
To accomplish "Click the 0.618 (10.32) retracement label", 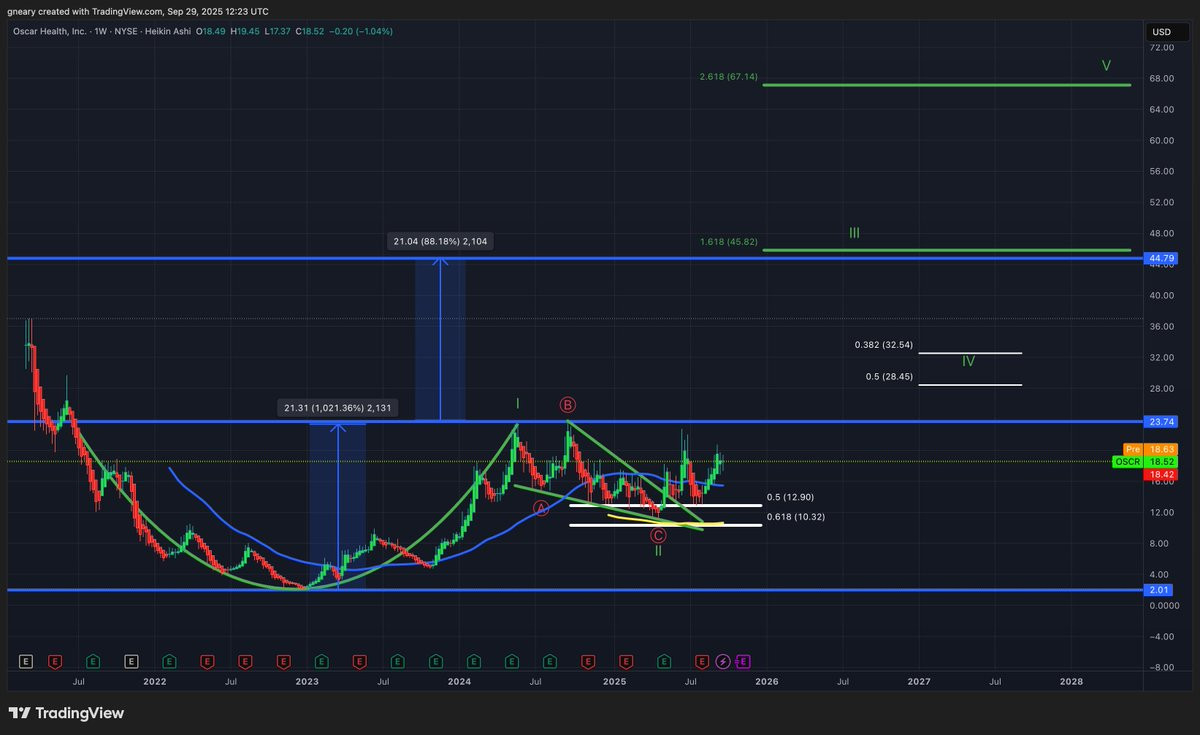I will coord(795,516).
